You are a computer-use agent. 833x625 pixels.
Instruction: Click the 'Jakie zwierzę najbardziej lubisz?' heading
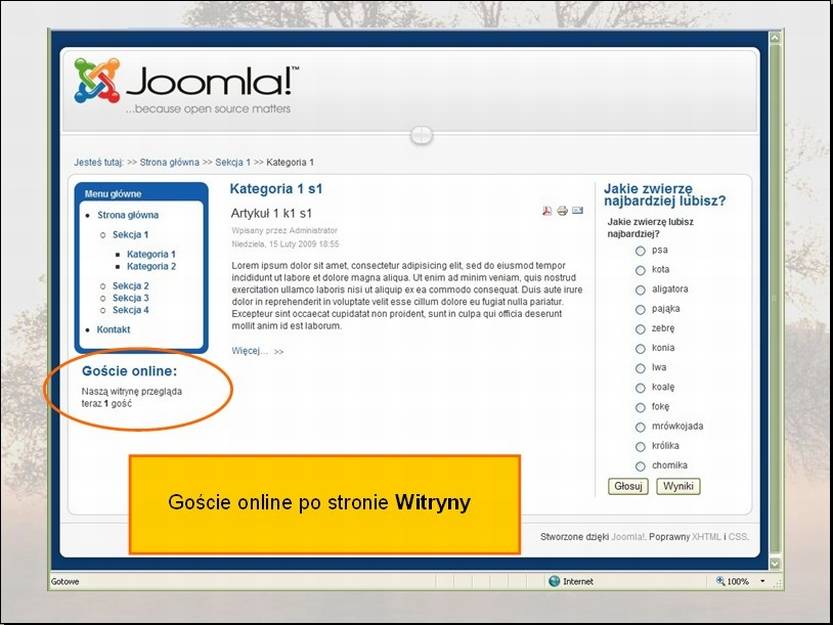[664, 195]
